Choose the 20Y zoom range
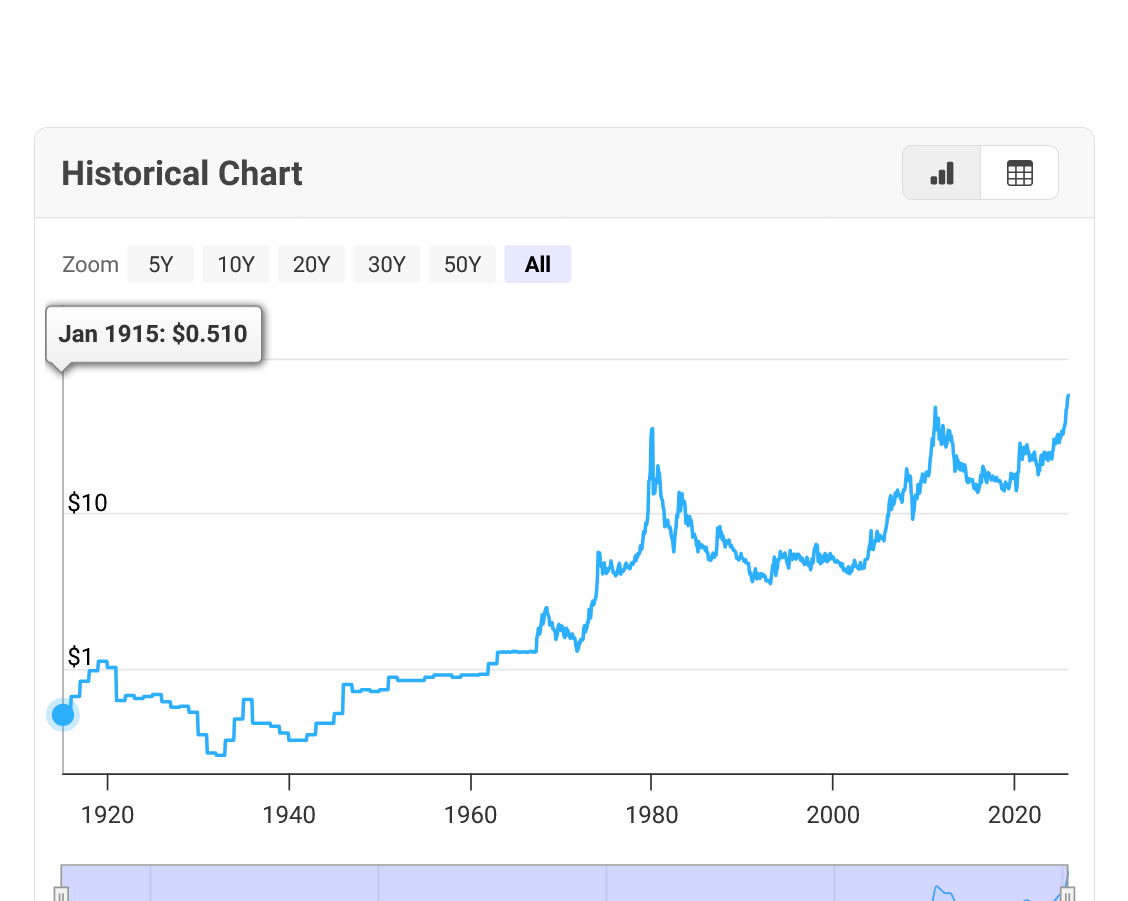 click(x=311, y=265)
